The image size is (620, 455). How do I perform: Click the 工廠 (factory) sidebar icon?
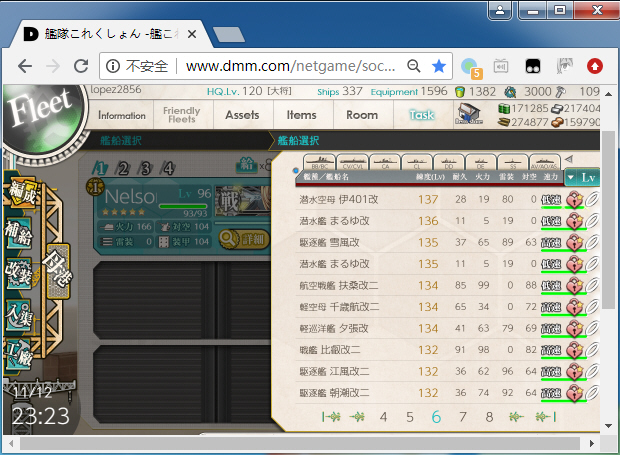19,354
